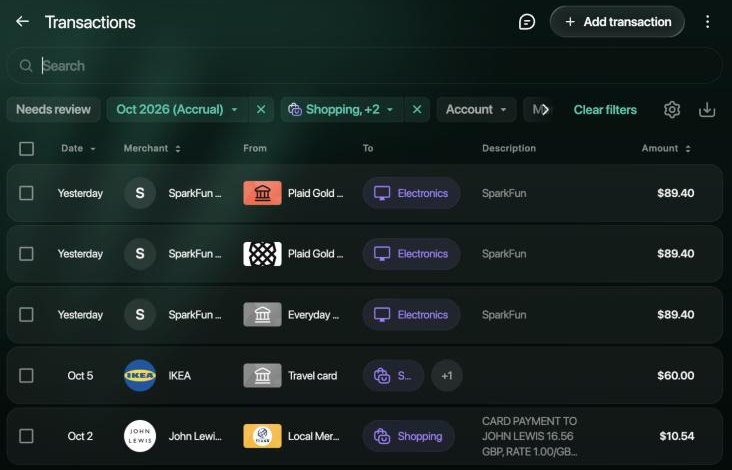Screen dimensions: 732x470
Task: Click the Shopping tag on John Lewis row
Action: [x=408, y=436]
